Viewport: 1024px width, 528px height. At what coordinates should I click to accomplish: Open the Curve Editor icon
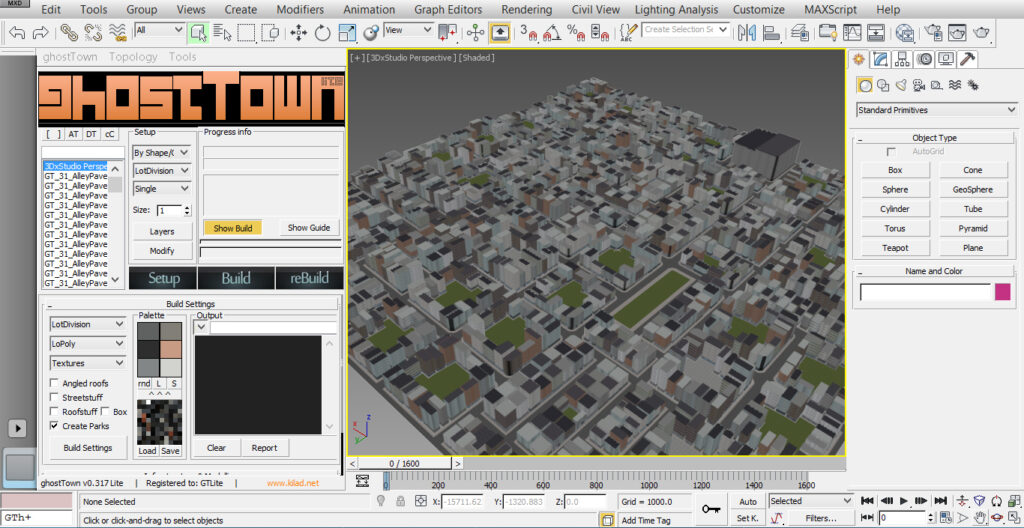[x=852, y=32]
